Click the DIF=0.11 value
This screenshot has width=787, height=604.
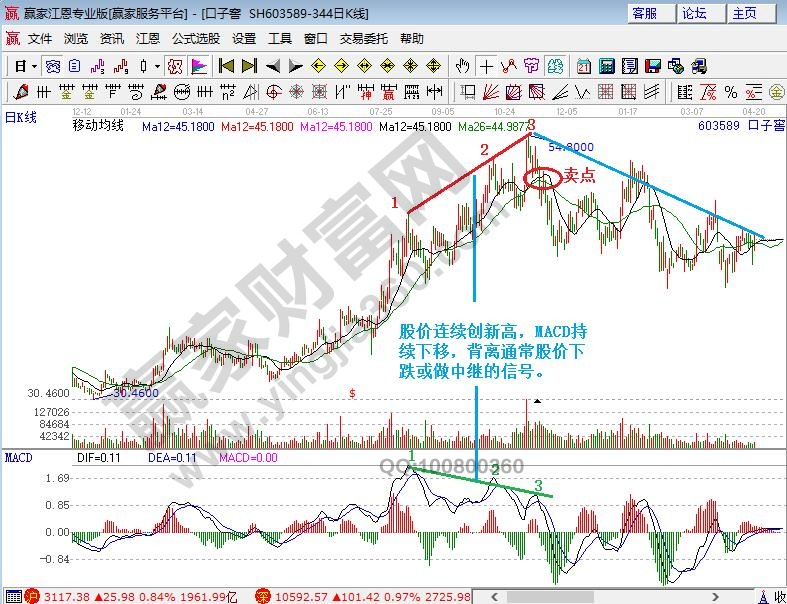(x=99, y=457)
